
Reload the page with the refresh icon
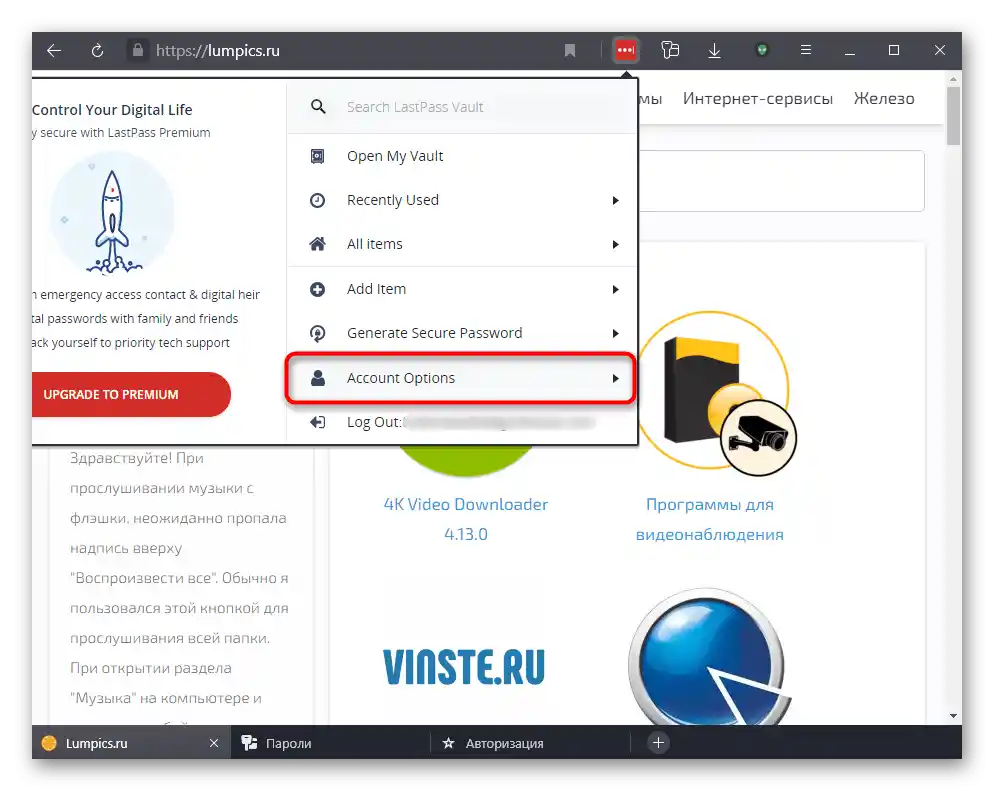(x=97, y=51)
